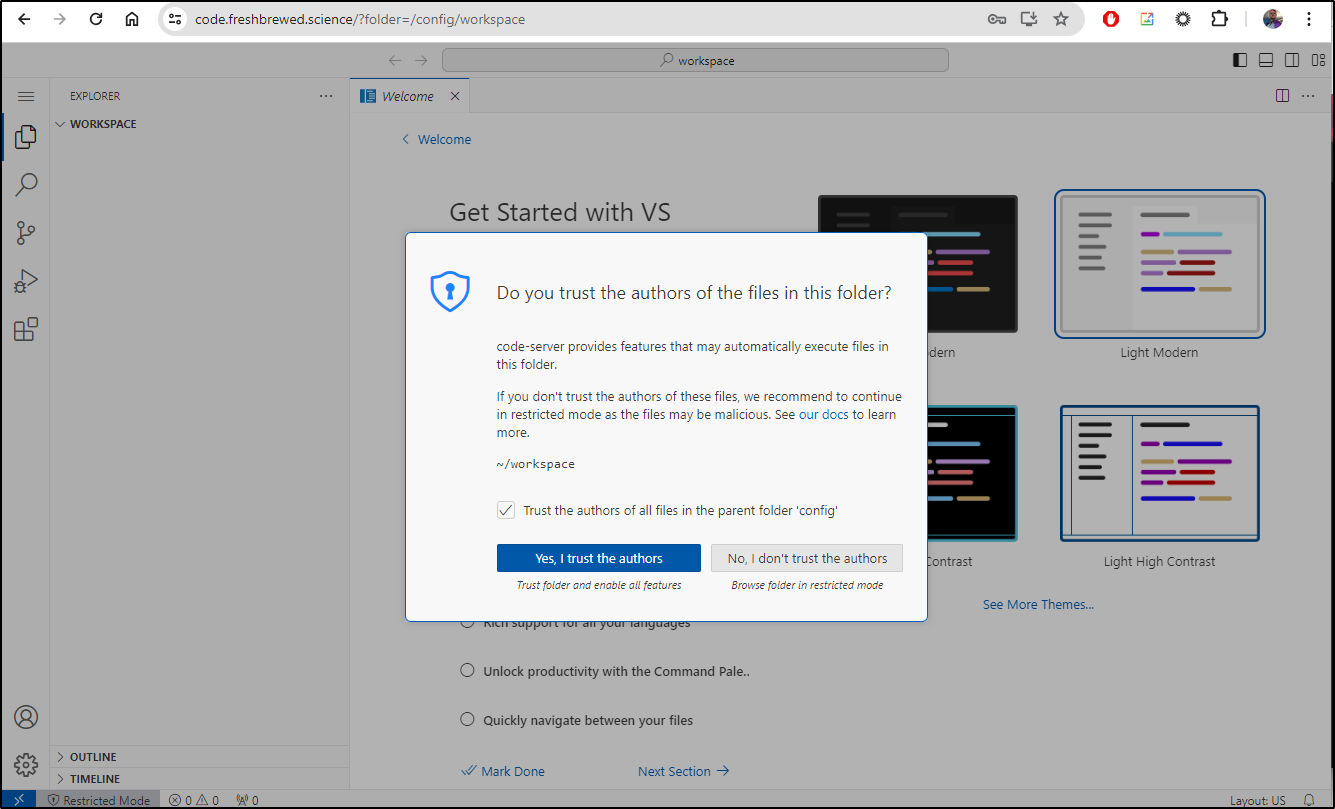Click the split editor right icon

[x=1282, y=96]
